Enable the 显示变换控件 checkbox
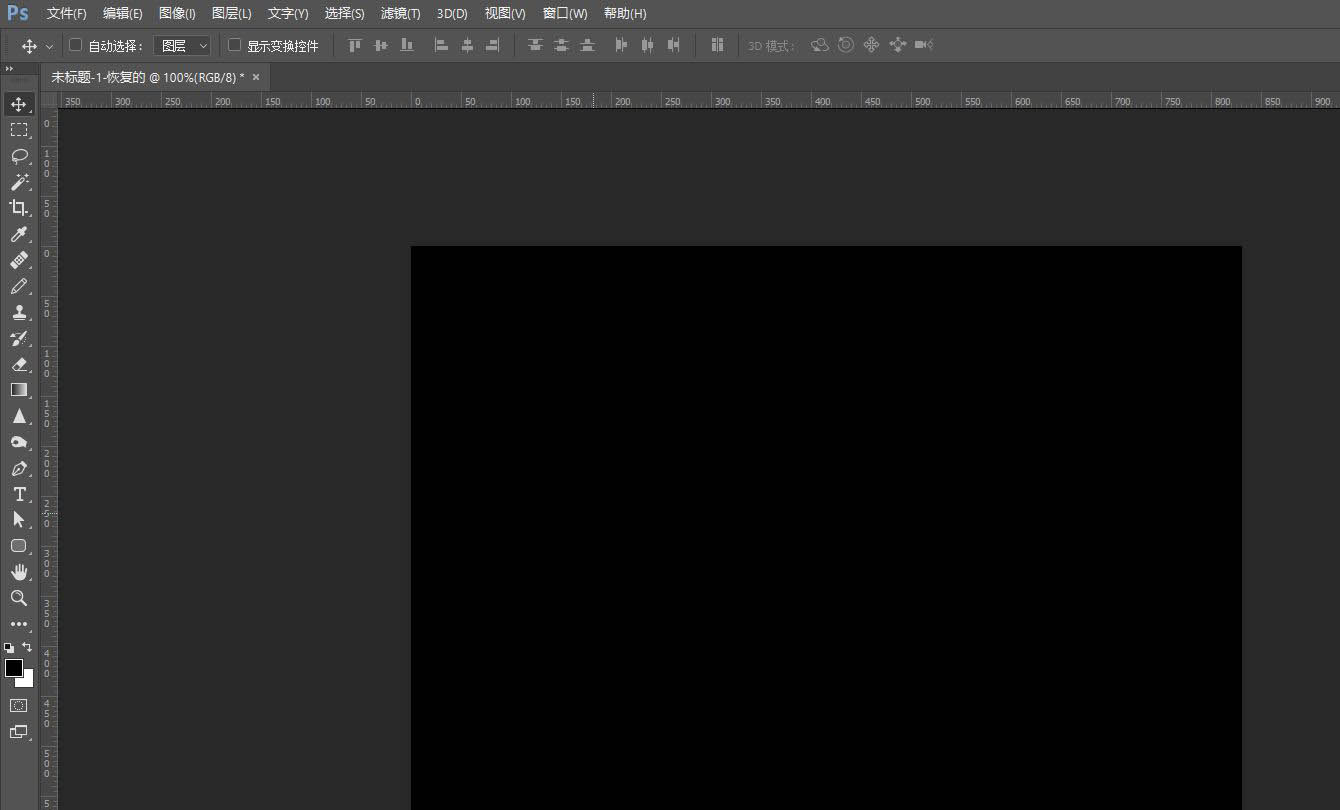This screenshot has height=810, width=1340. point(235,45)
